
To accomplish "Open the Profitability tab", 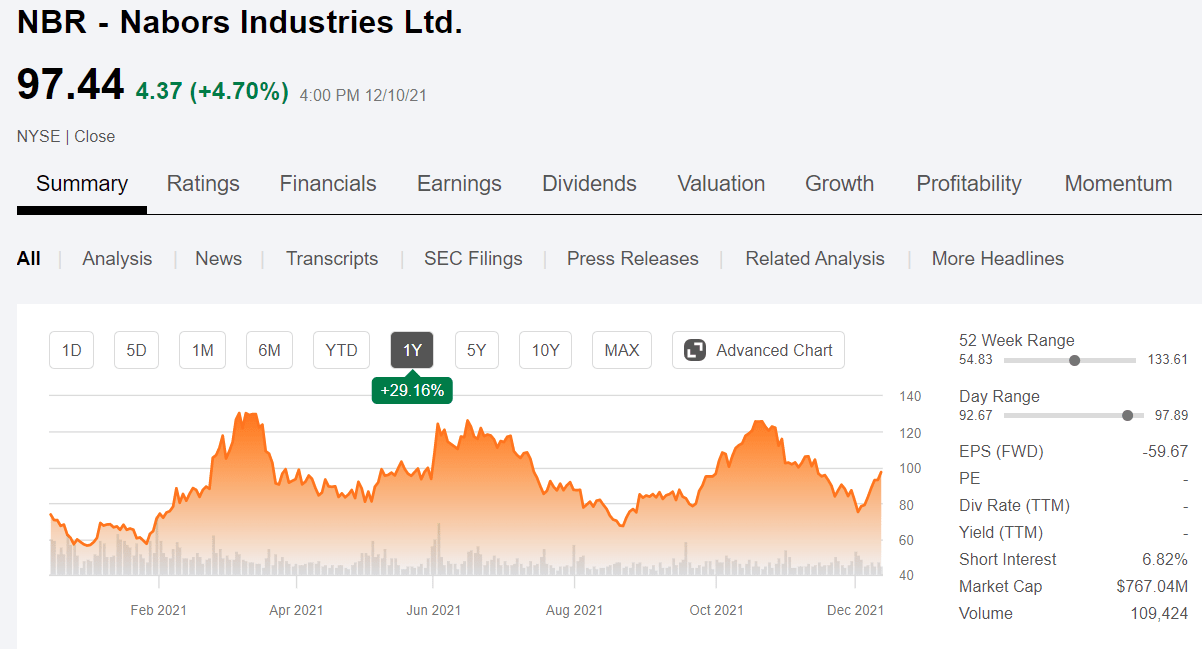I will coord(969,184).
